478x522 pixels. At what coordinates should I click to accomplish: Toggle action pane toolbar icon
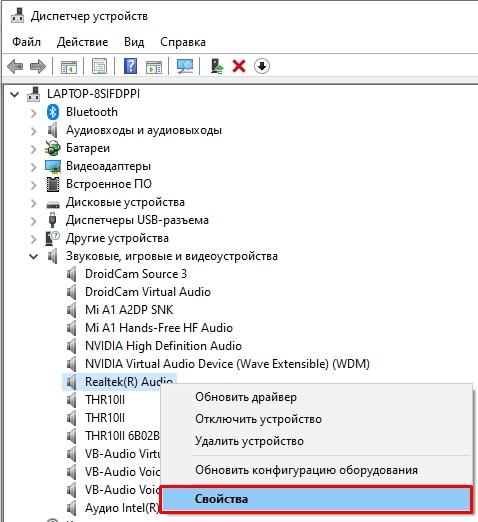click(x=154, y=66)
